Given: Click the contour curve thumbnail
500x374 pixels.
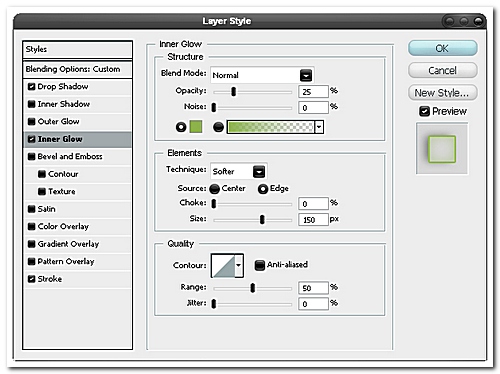Looking at the screenshot, I should coord(223,265).
